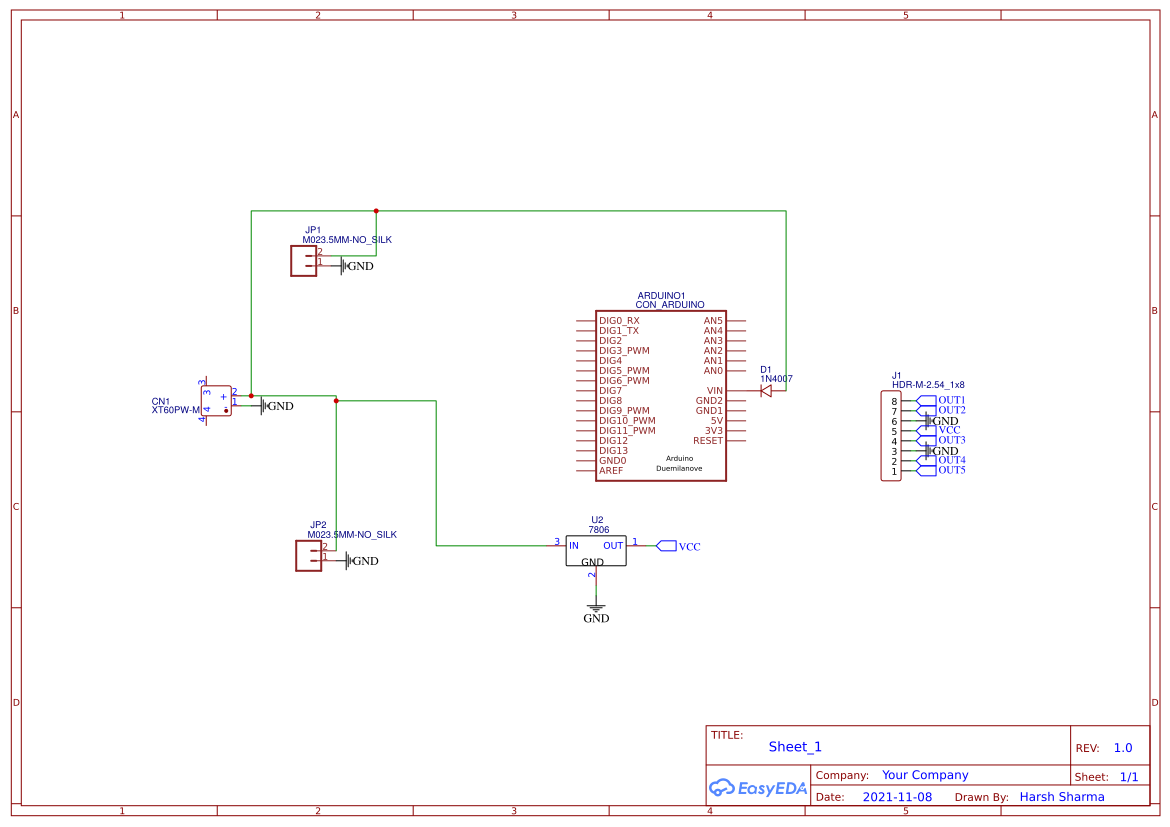
Task: Click the GND symbol next to CN1
Action: [x=277, y=406]
